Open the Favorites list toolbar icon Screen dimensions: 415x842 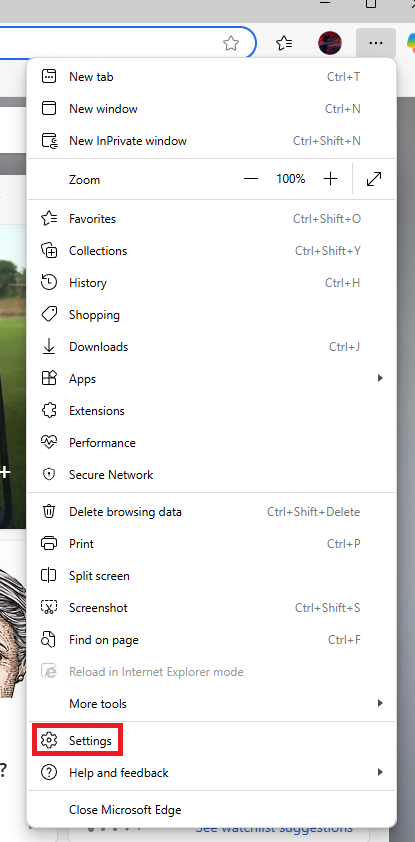284,43
